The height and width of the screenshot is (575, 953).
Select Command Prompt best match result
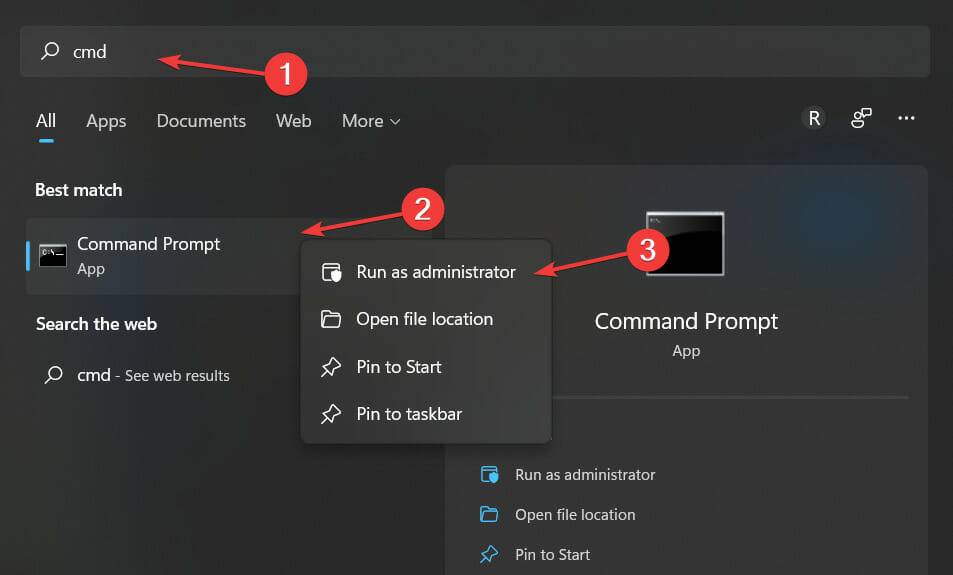[164, 256]
